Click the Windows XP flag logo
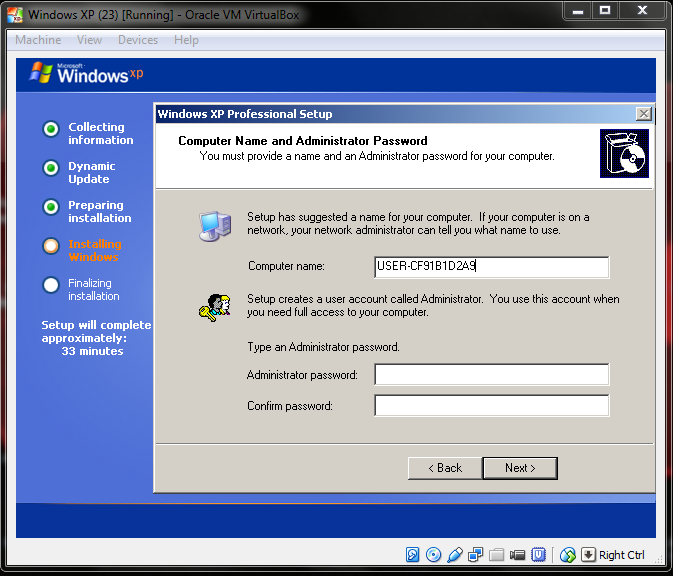Image resolution: width=673 pixels, height=576 pixels. pyautogui.click(x=41, y=73)
